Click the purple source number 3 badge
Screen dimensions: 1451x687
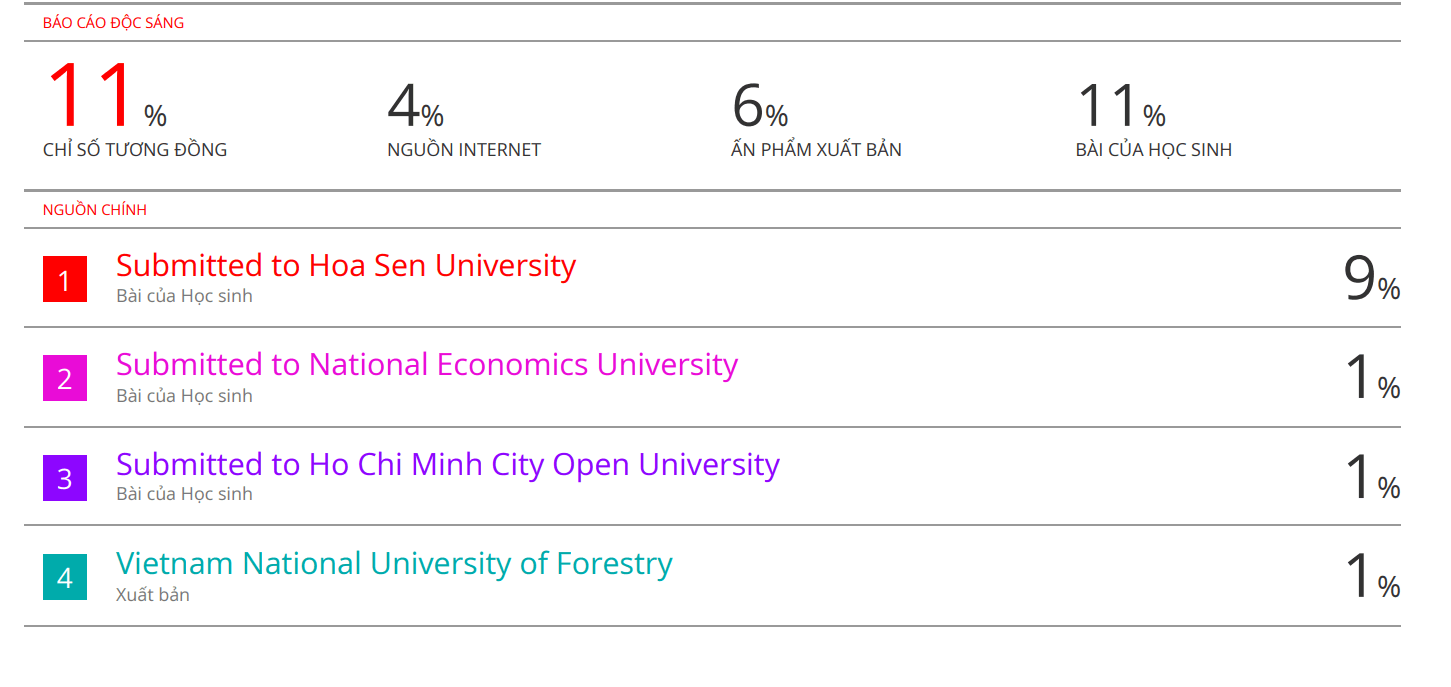tap(65, 478)
